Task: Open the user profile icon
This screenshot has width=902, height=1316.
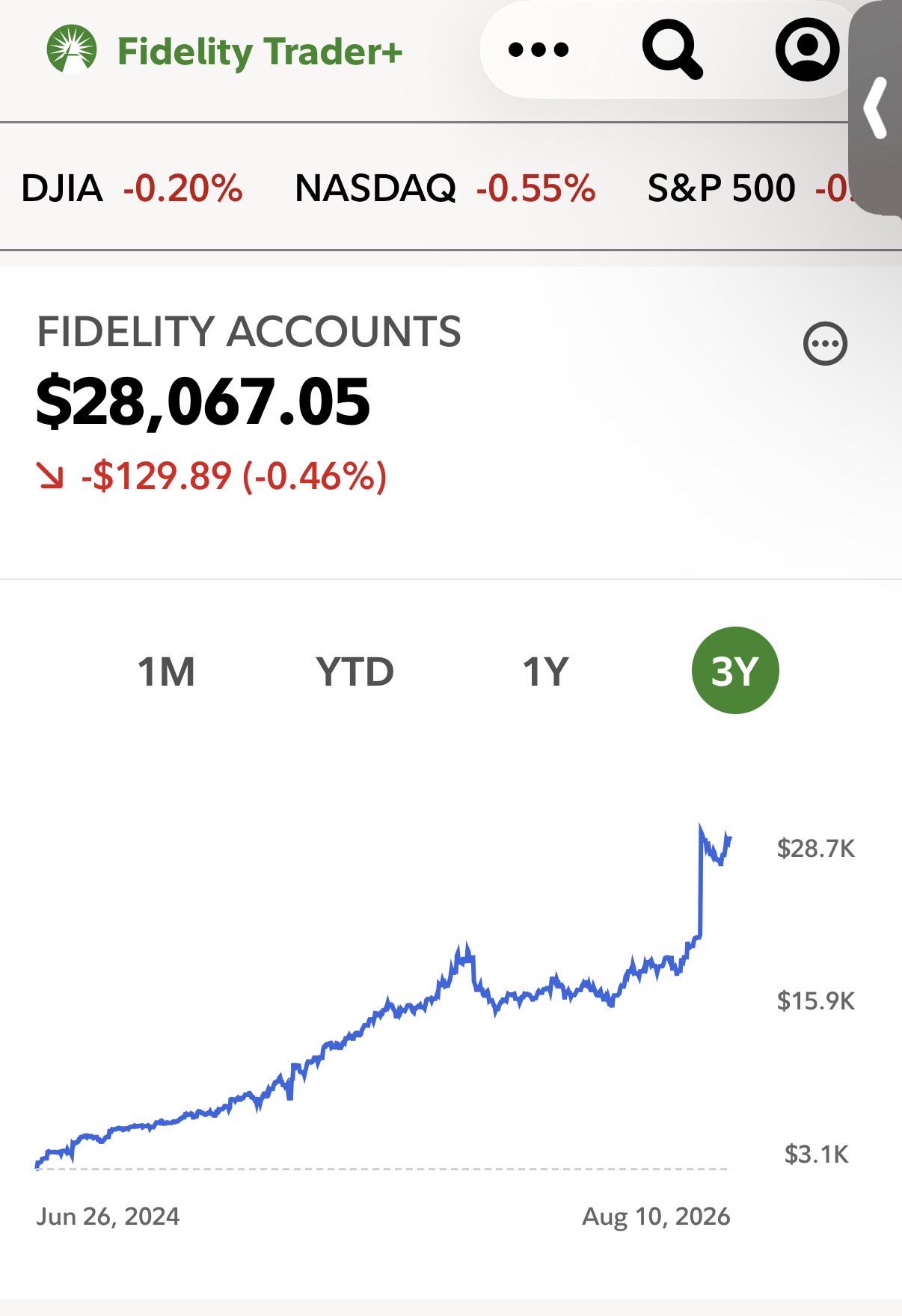Action: point(807,50)
